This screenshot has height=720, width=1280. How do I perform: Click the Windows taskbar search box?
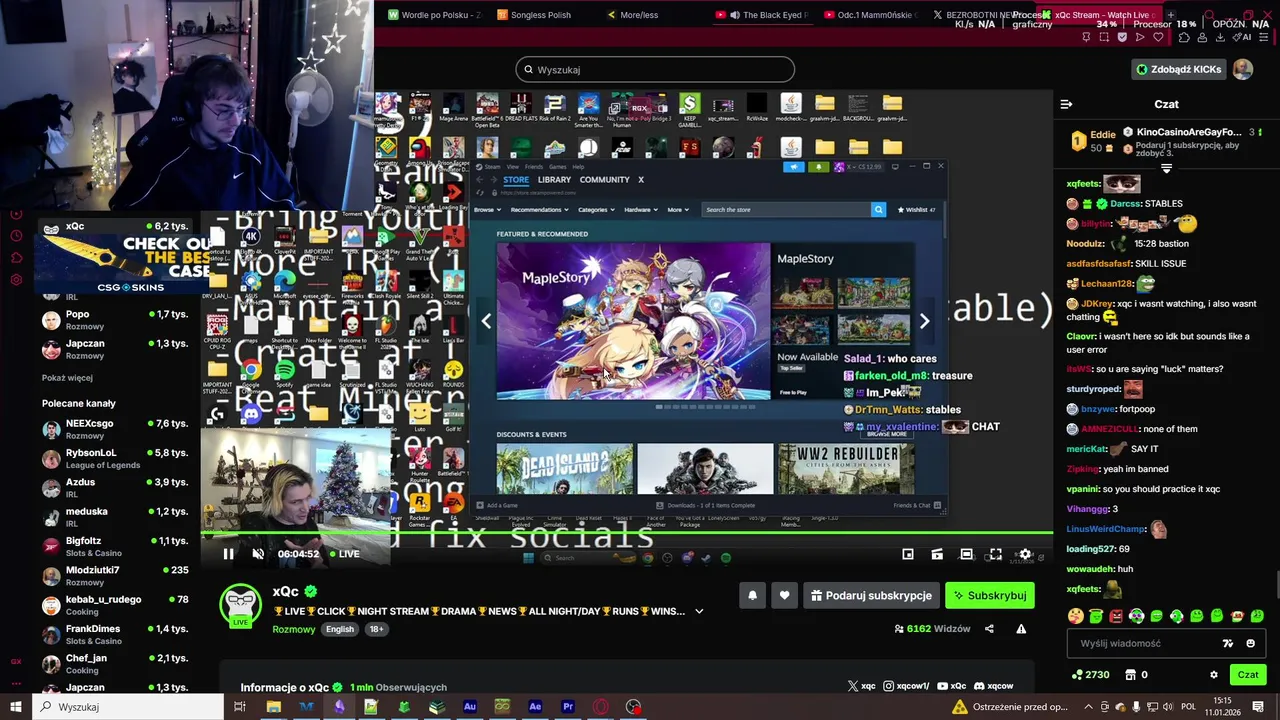point(128,707)
